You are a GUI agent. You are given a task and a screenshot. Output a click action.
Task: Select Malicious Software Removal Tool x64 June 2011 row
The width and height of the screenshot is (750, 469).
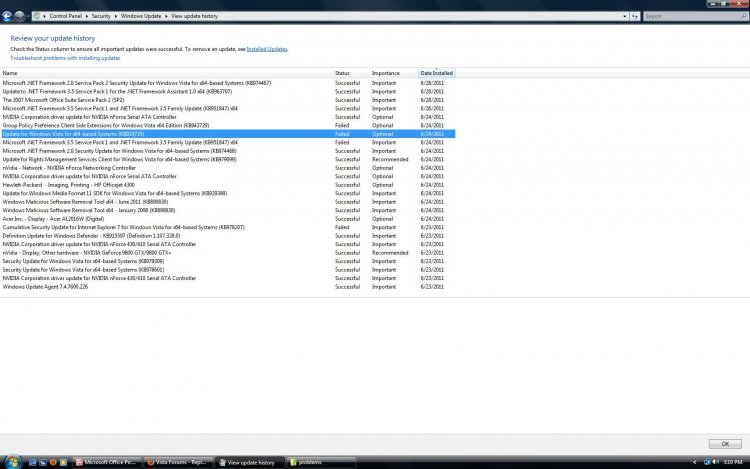[228, 202]
